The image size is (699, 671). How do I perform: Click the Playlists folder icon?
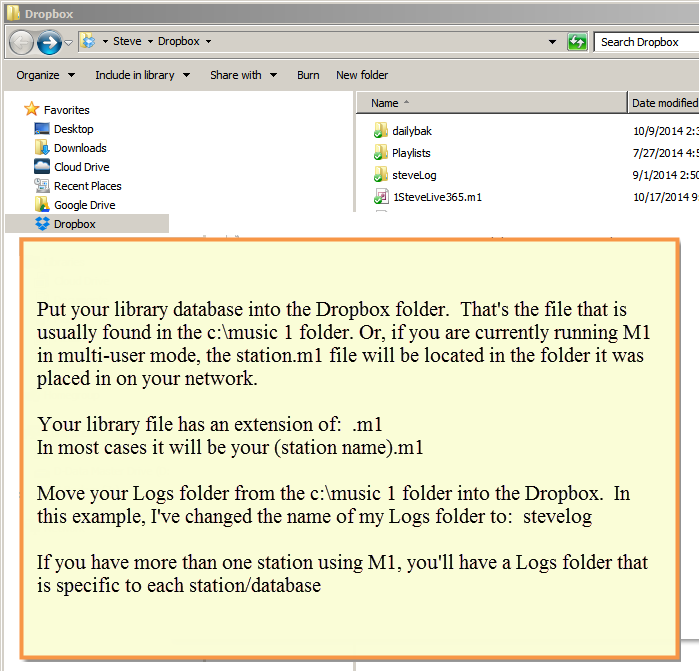pyautogui.click(x=380, y=152)
